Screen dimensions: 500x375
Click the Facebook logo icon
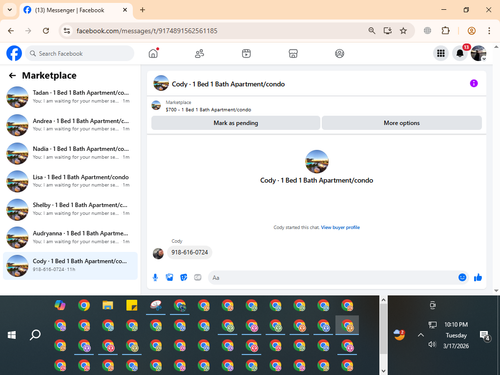tap(14, 53)
